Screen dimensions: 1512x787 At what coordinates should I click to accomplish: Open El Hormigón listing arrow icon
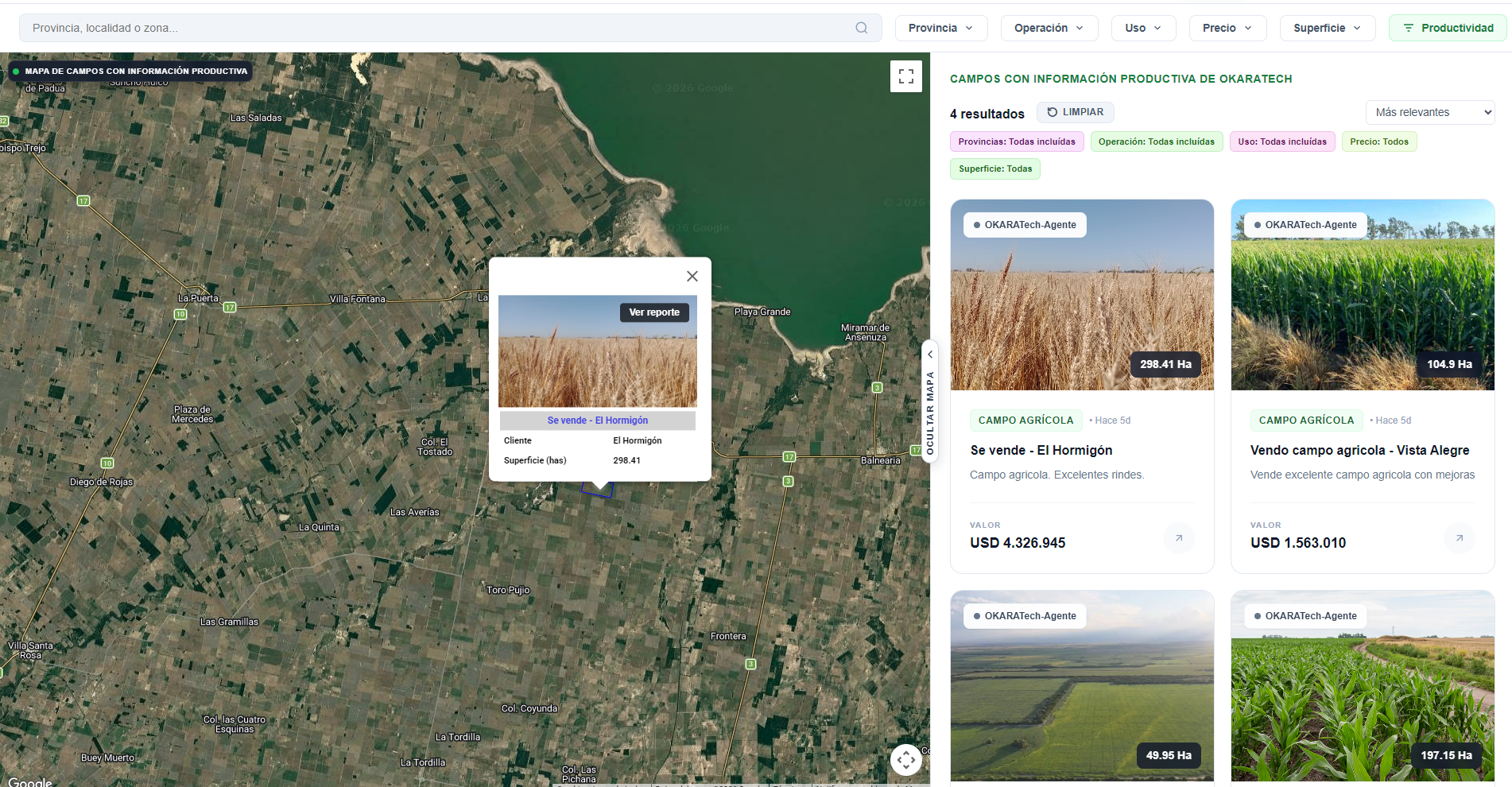[1179, 538]
